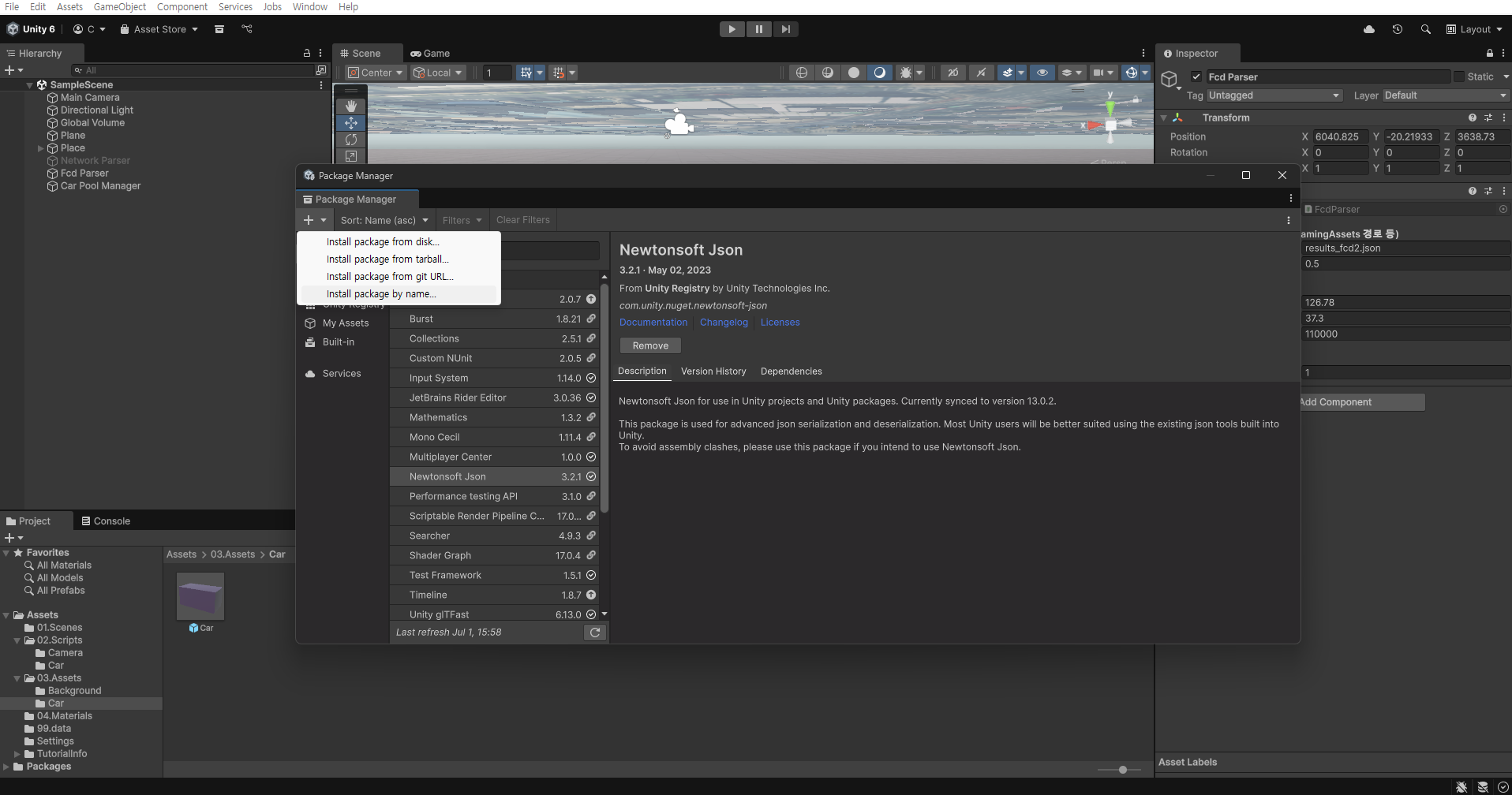
Task: Switch to the Game tab
Action: pyautogui.click(x=430, y=53)
